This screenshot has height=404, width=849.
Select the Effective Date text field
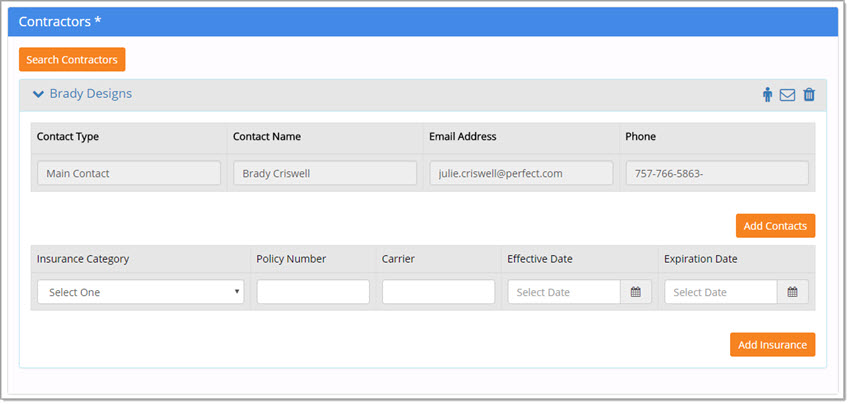564,292
